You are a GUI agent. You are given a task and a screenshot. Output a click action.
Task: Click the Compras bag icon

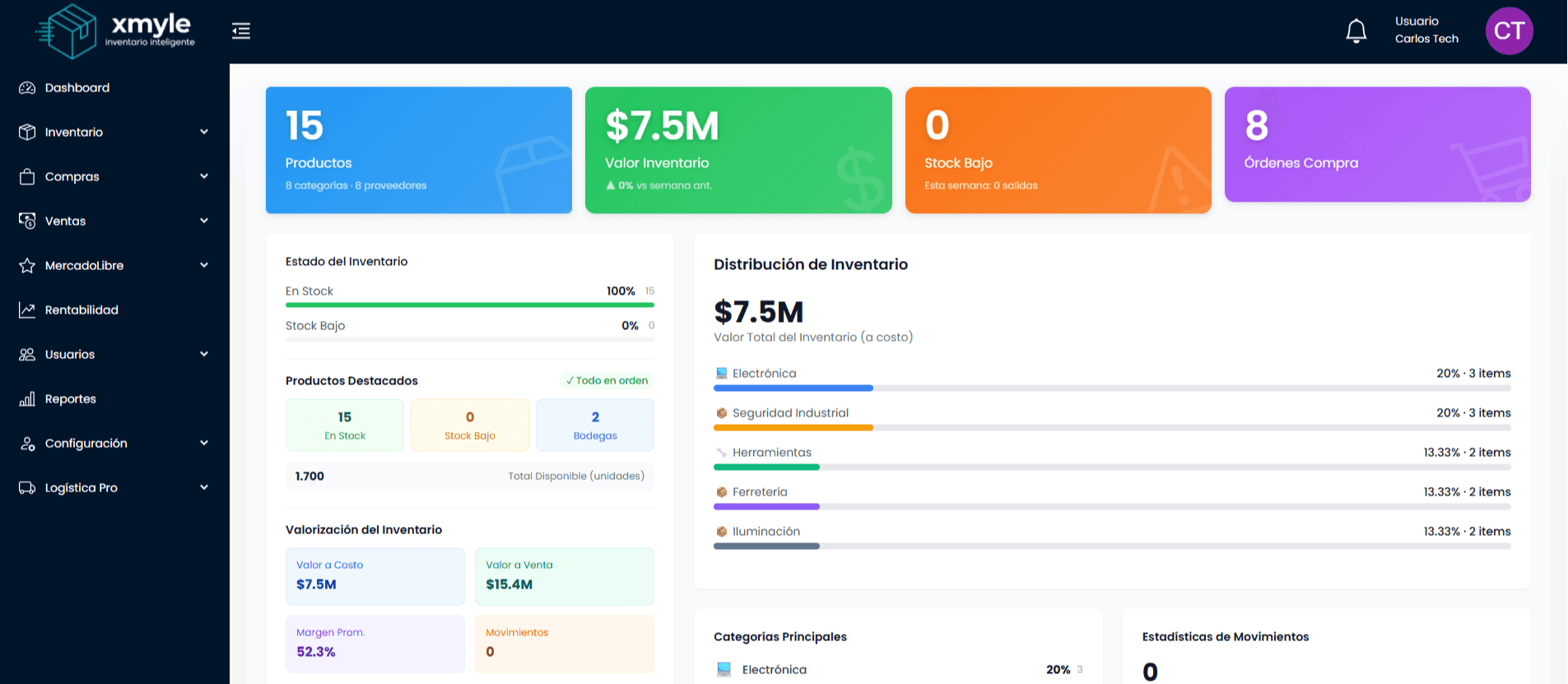tap(27, 177)
